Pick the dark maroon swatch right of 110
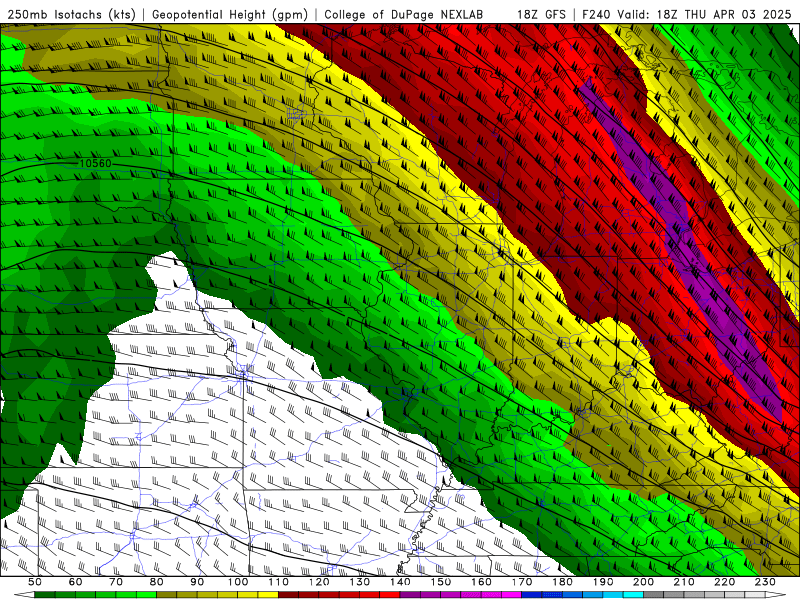The image size is (800, 600). point(288,595)
